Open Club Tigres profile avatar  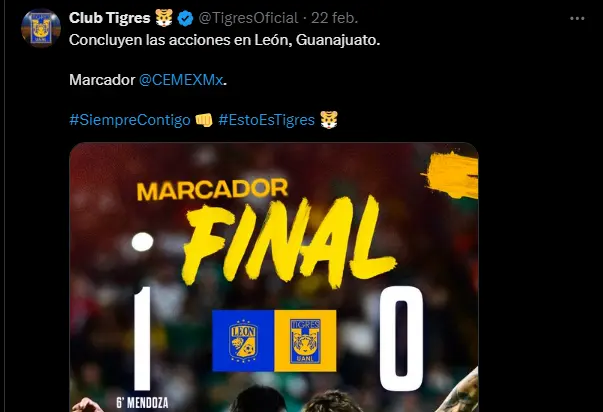pos(41,28)
